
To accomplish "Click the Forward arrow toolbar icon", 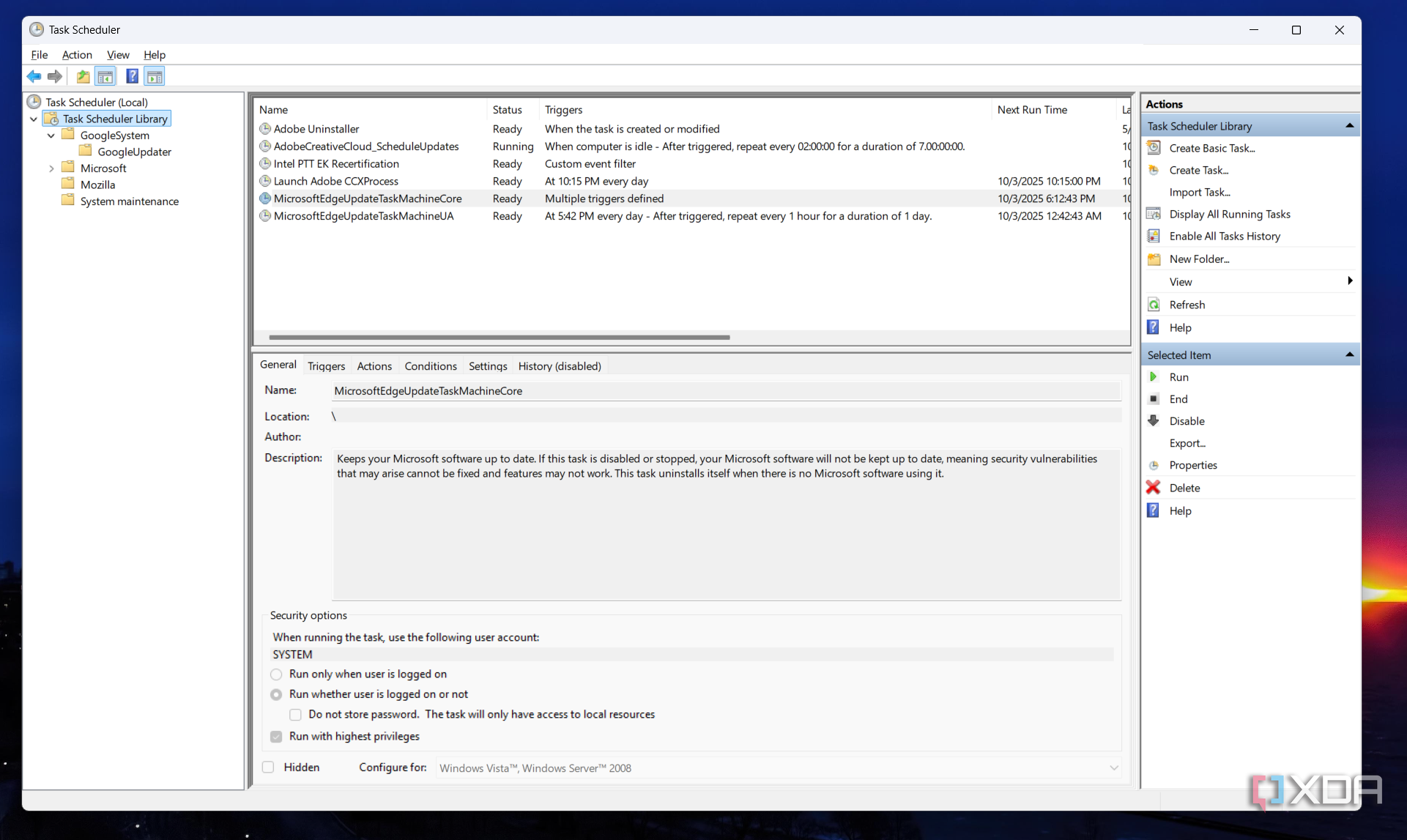I will tap(55, 76).
